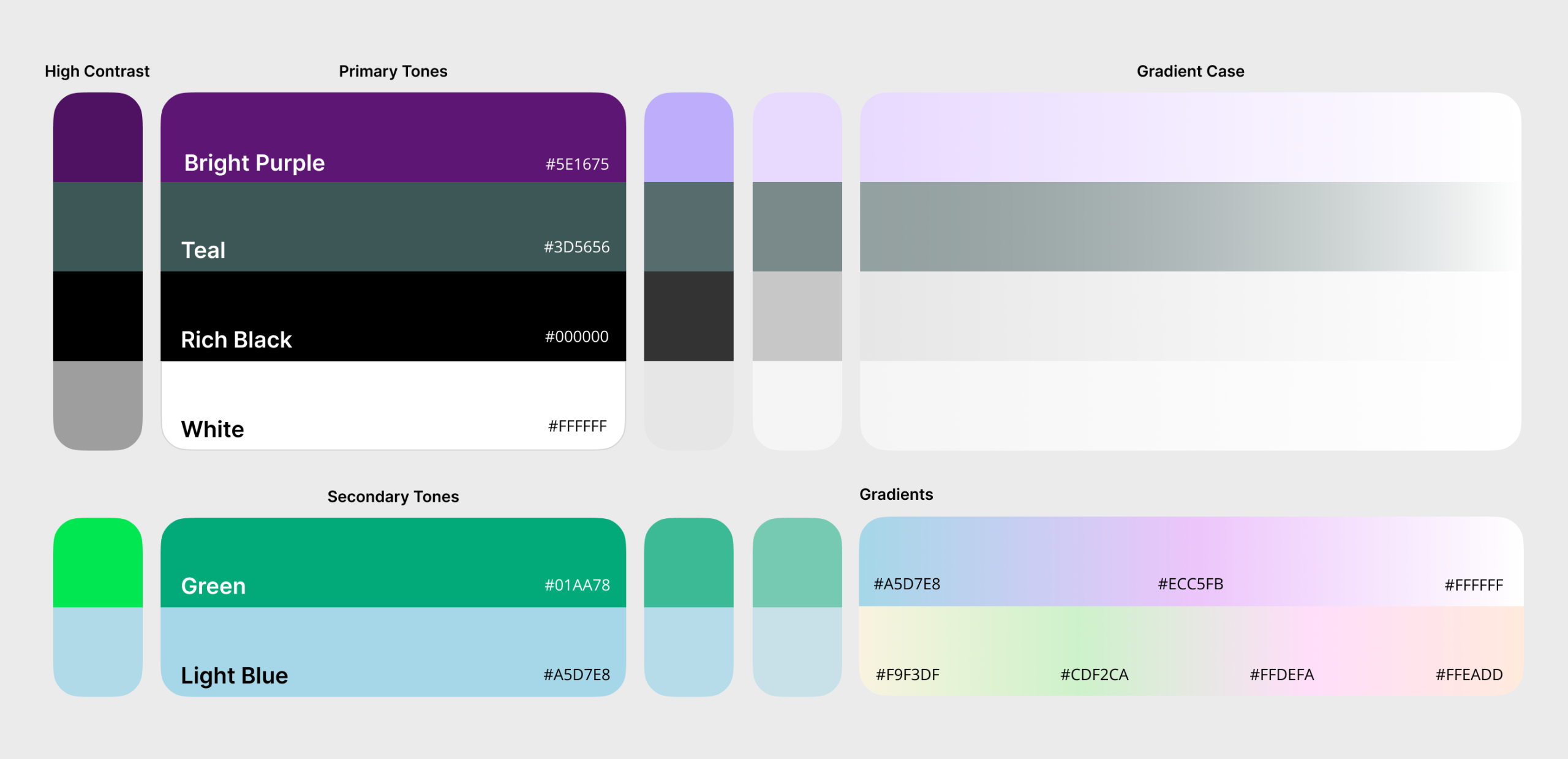Pick the neon green high contrast swatch
Image resolution: width=1568 pixels, height=759 pixels.
(x=97, y=562)
